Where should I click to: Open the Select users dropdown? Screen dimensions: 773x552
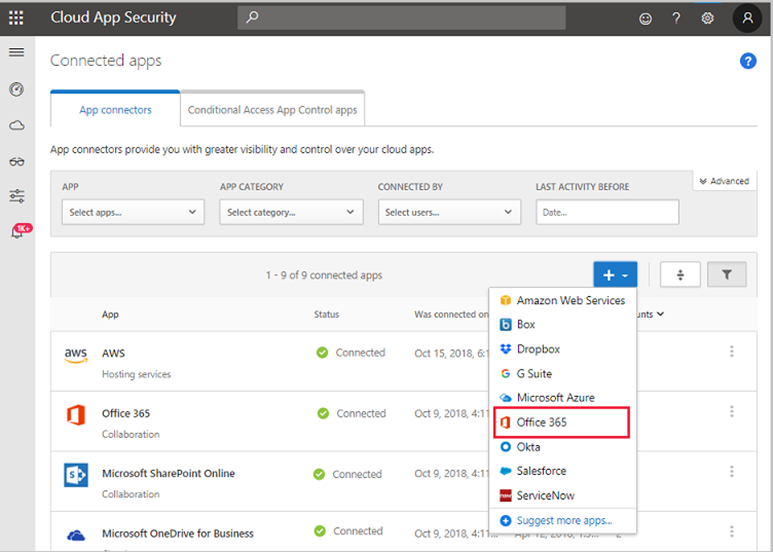[x=450, y=212]
